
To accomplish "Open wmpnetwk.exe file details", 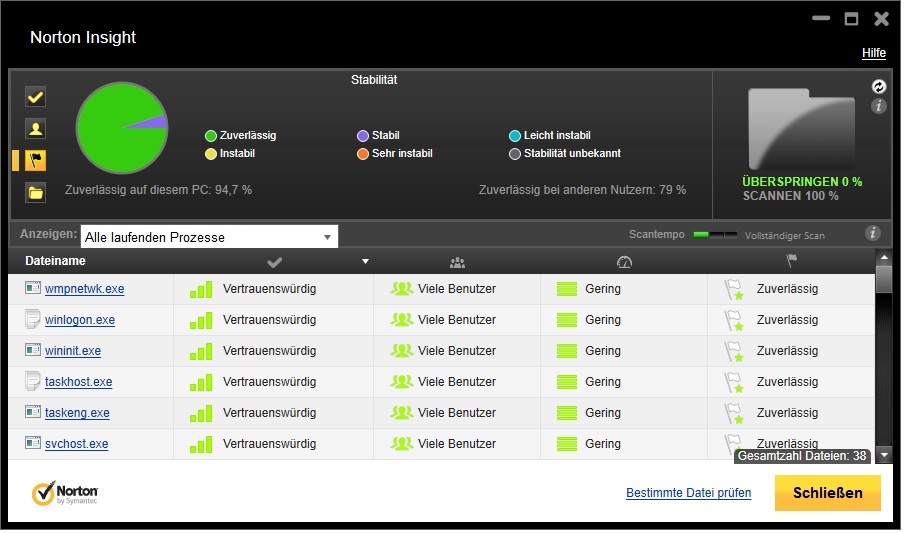I will [x=85, y=290].
